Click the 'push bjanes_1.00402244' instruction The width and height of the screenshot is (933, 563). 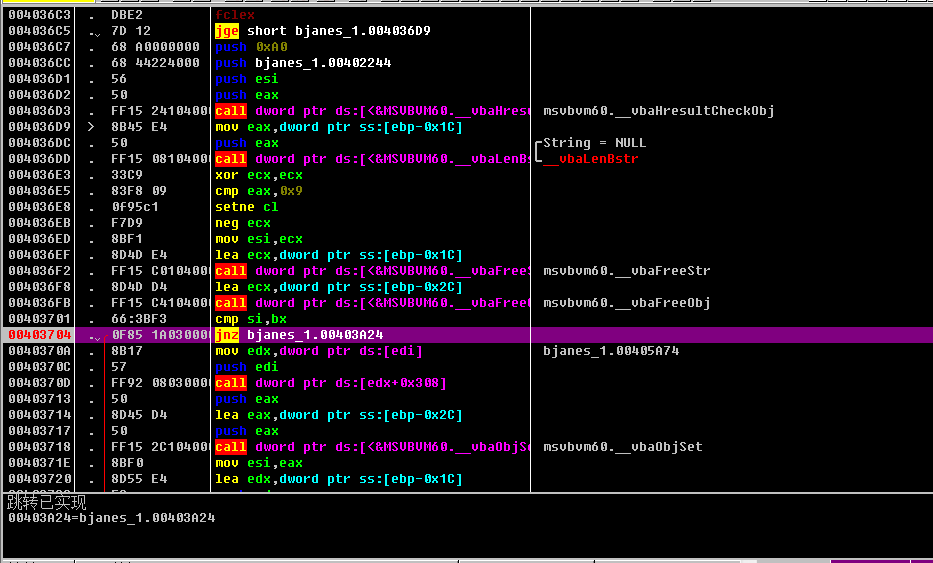(303, 63)
